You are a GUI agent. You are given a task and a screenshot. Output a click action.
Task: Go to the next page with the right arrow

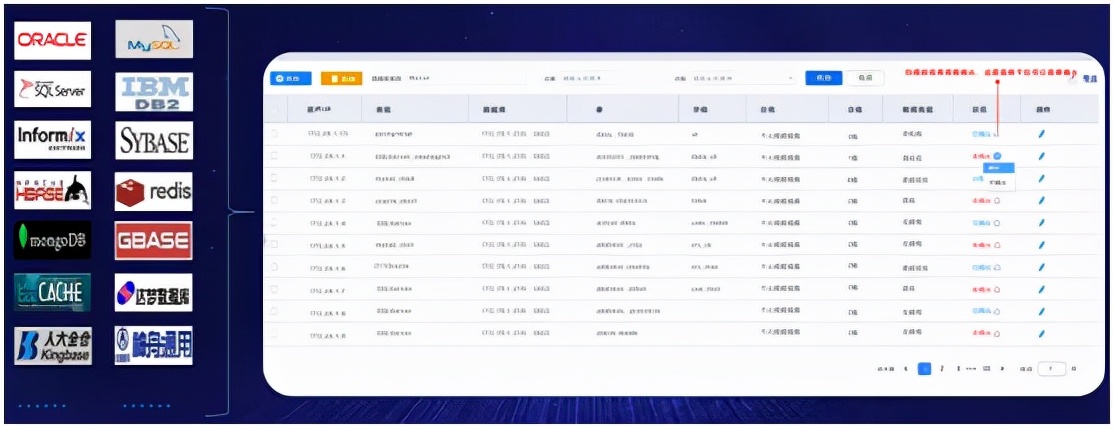pos(1002,369)
